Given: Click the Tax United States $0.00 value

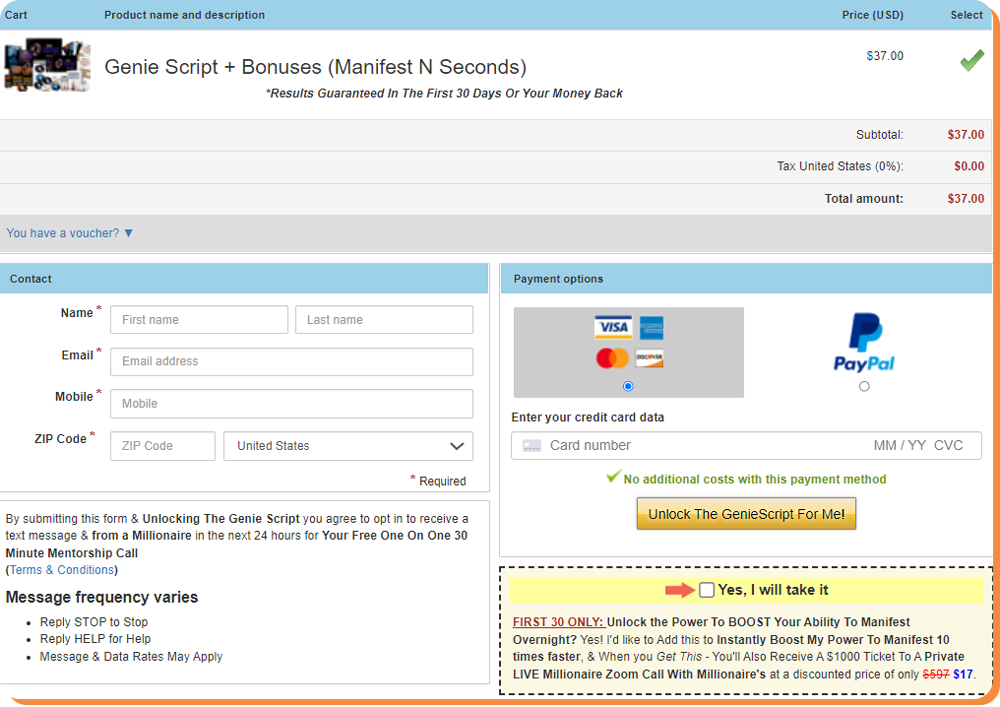Looking at the screenshot, I should click(x=969, y=166).
